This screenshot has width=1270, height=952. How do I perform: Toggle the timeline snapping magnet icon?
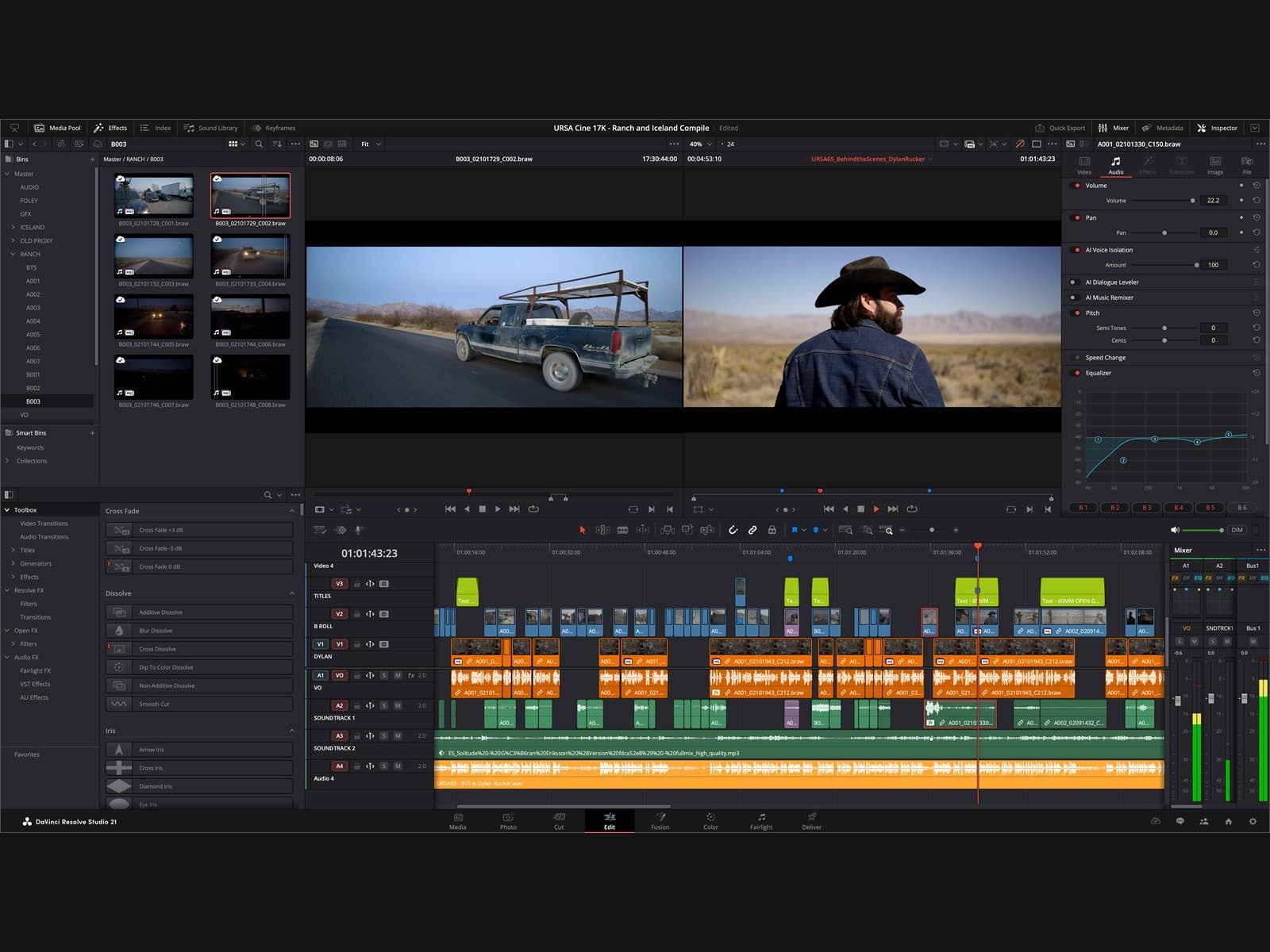[733, 530]
